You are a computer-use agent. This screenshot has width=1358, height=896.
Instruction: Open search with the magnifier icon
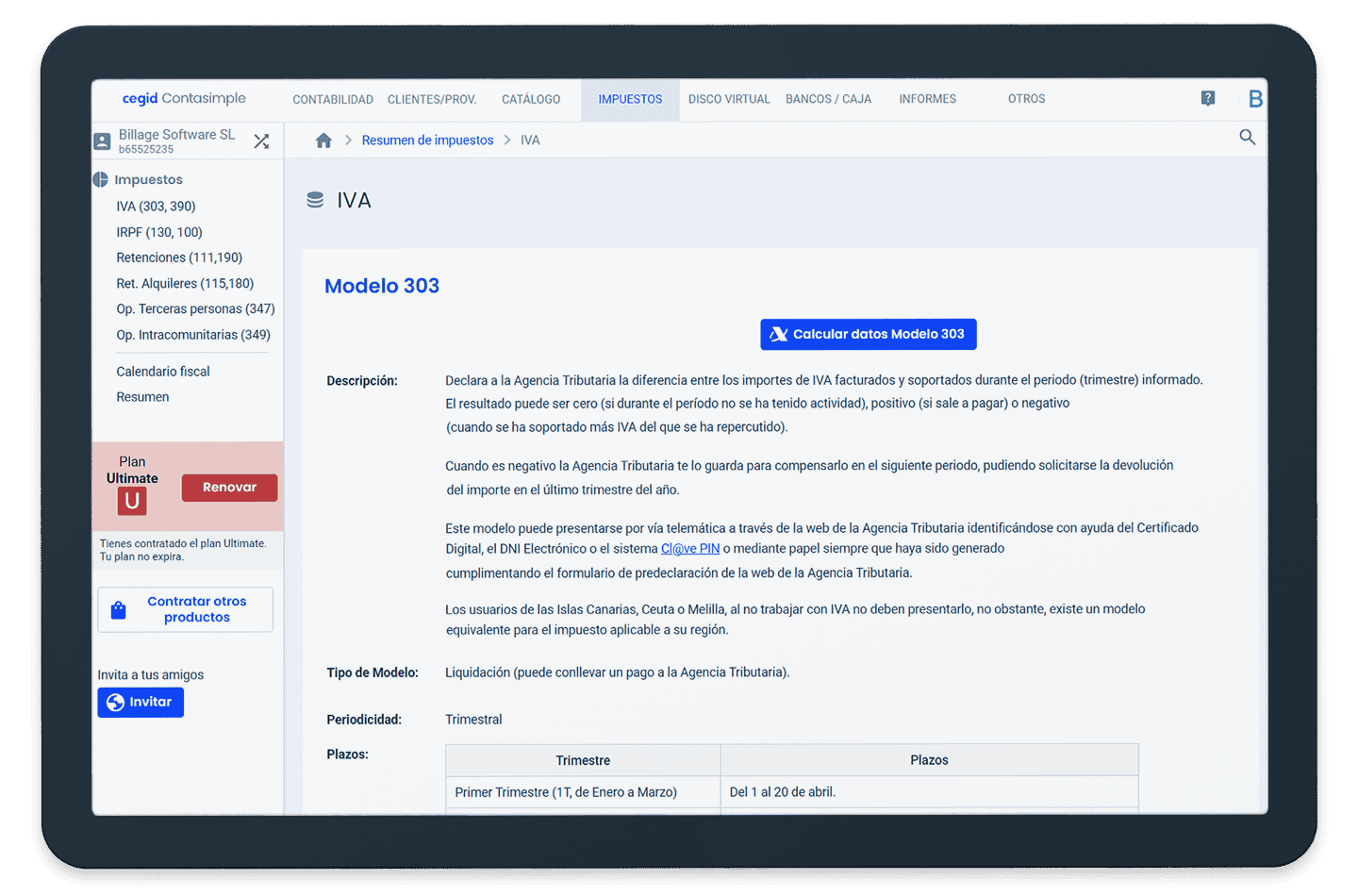[1247, 138]
